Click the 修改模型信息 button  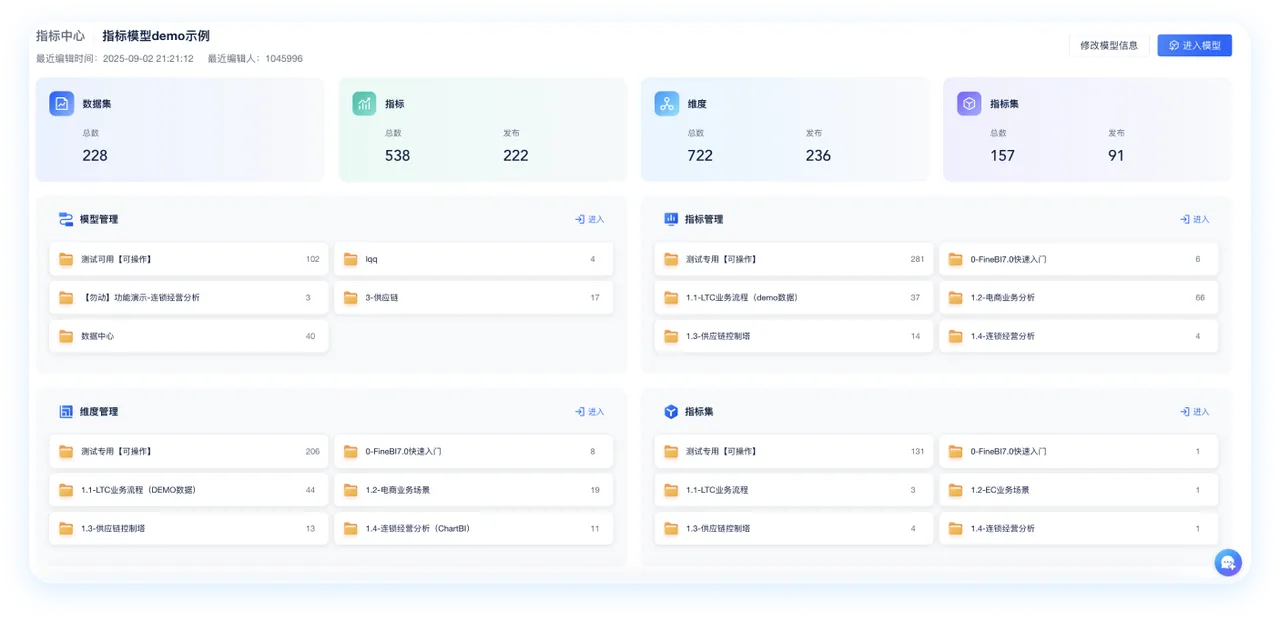point(1109,45)
